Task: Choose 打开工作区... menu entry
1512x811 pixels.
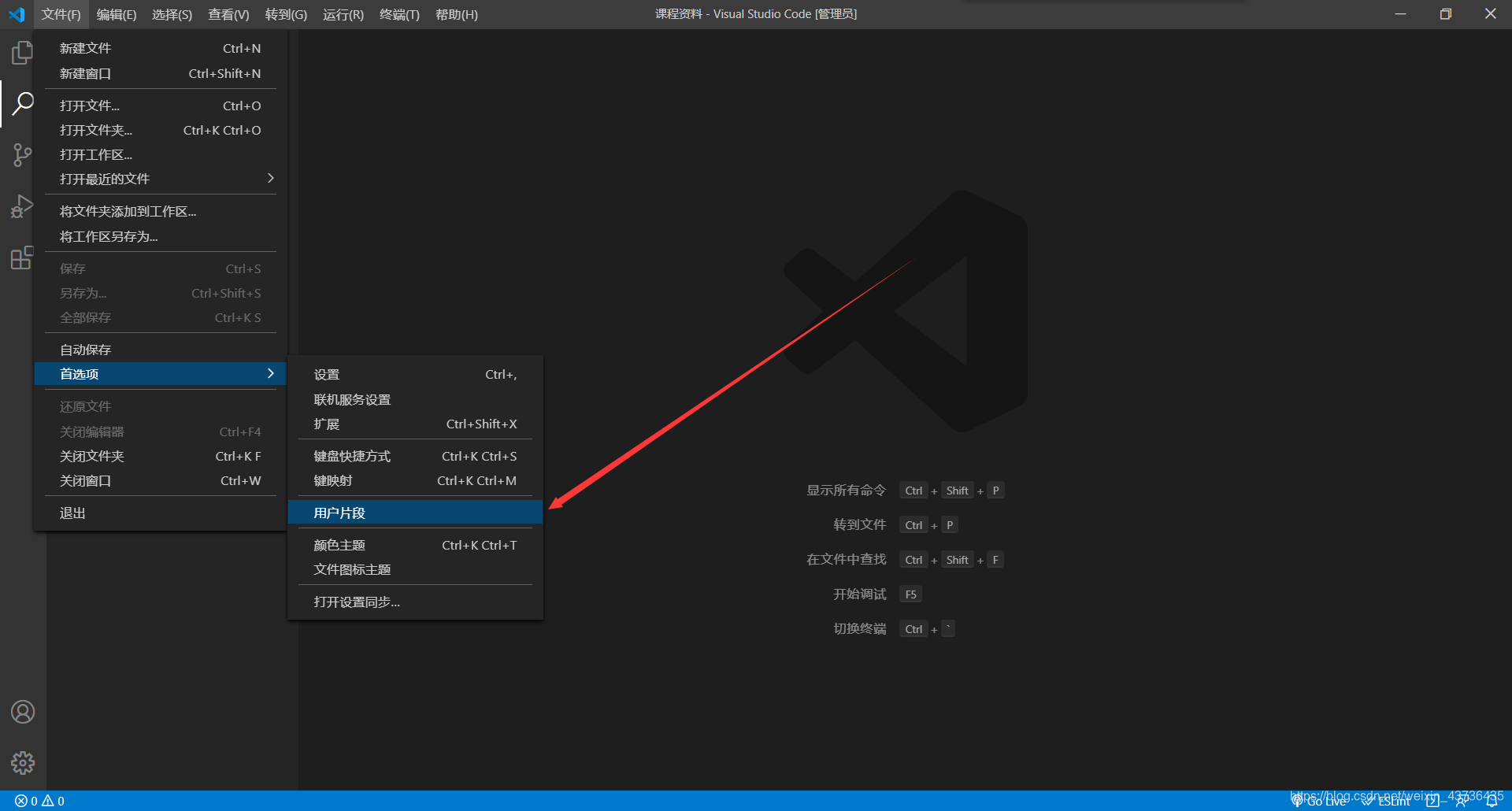Action: (160, 154)
